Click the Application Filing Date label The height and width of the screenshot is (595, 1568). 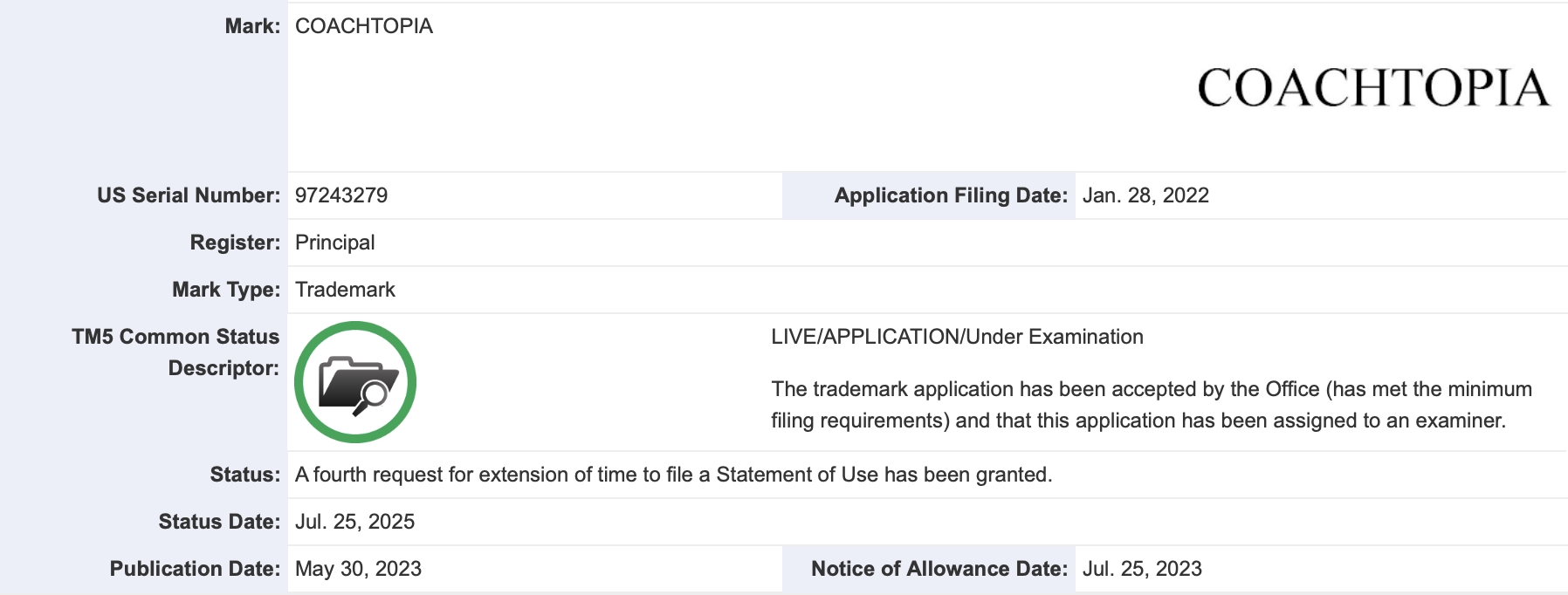951,195
